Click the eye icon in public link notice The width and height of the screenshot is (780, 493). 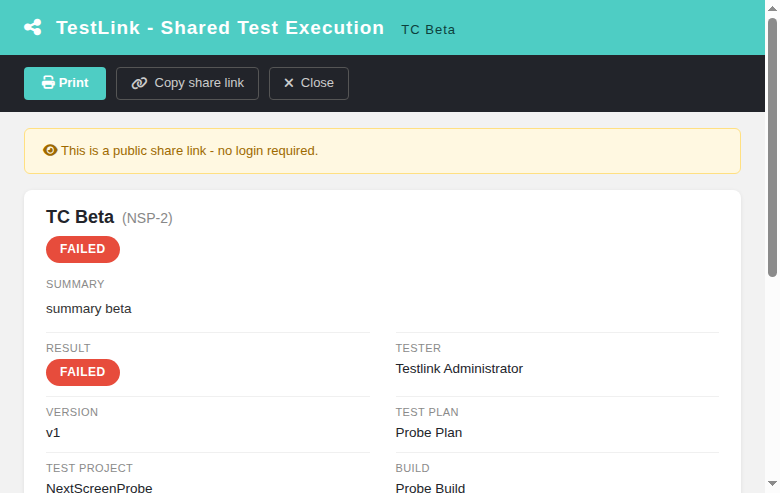[x=50, y=150]
